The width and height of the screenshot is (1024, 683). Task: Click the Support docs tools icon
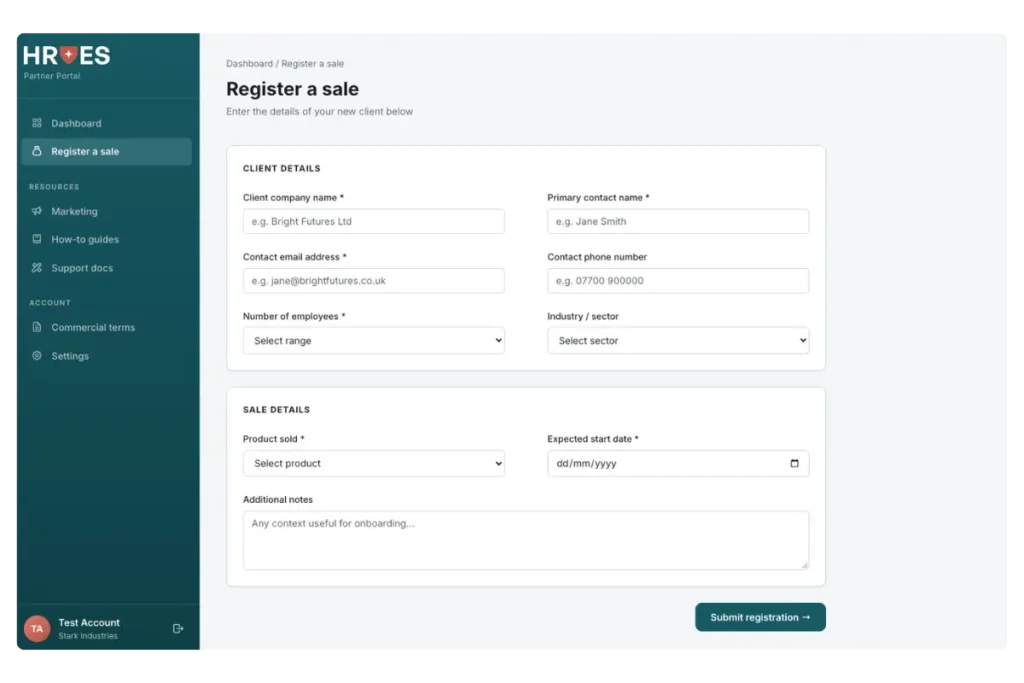click(37, 268)
